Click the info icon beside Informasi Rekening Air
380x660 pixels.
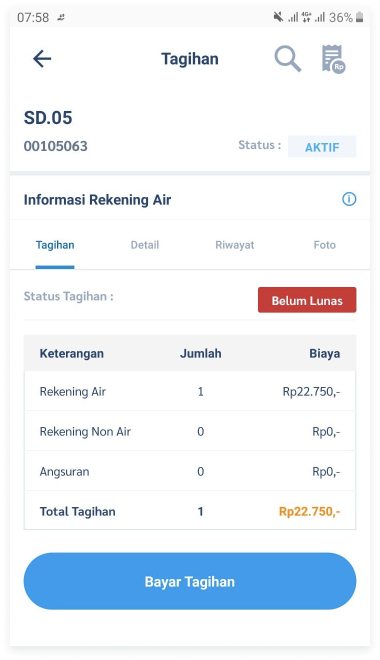coord(349,199)
